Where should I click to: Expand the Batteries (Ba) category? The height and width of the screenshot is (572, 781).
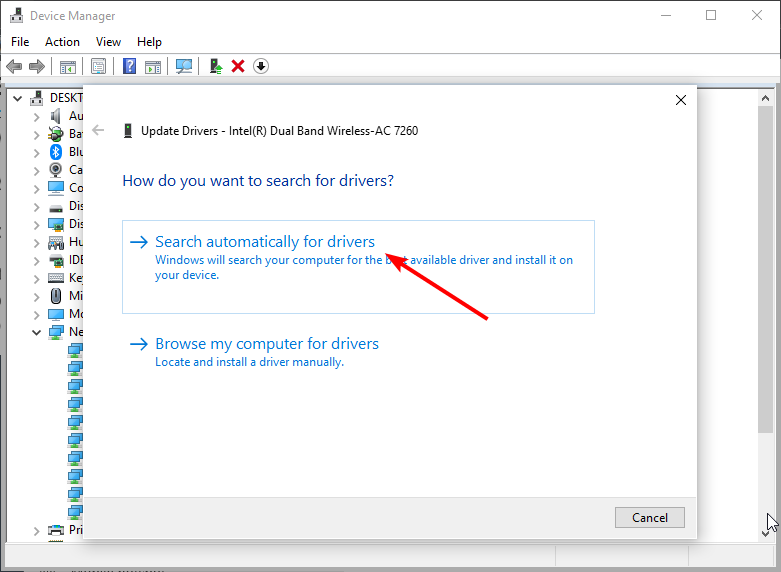[36, 135]
